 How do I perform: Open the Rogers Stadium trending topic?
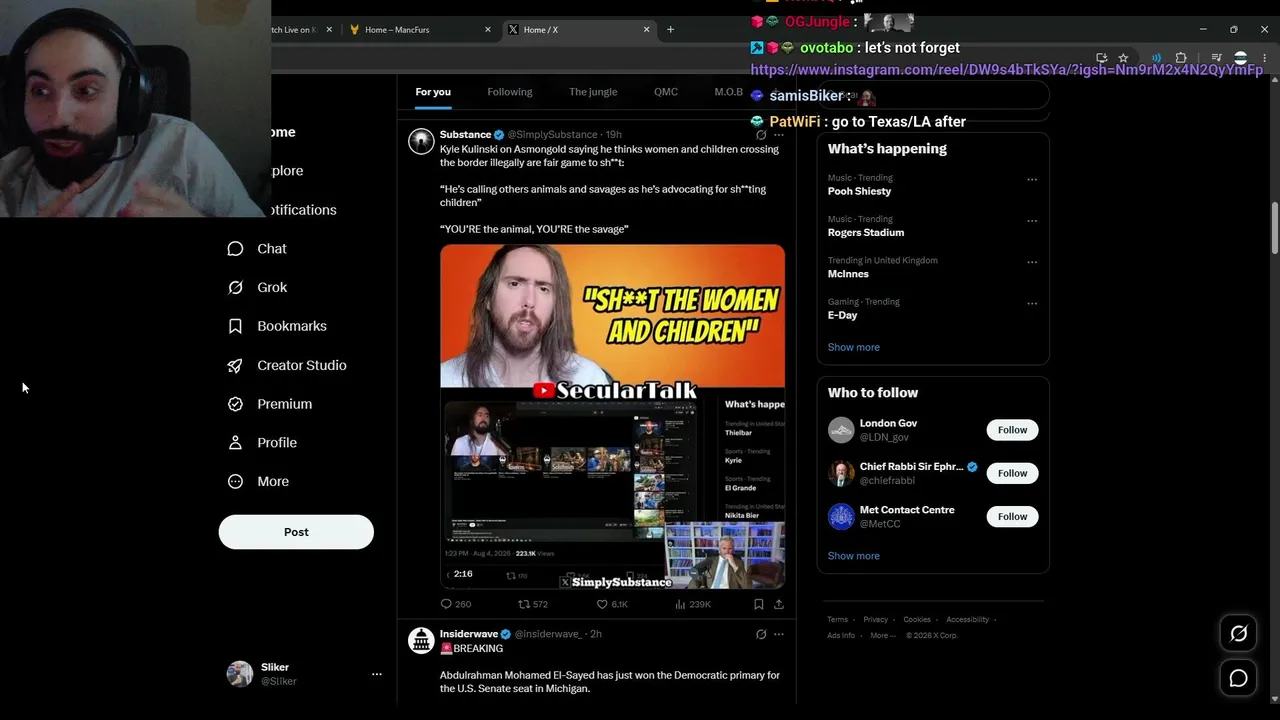click(866, 233)
